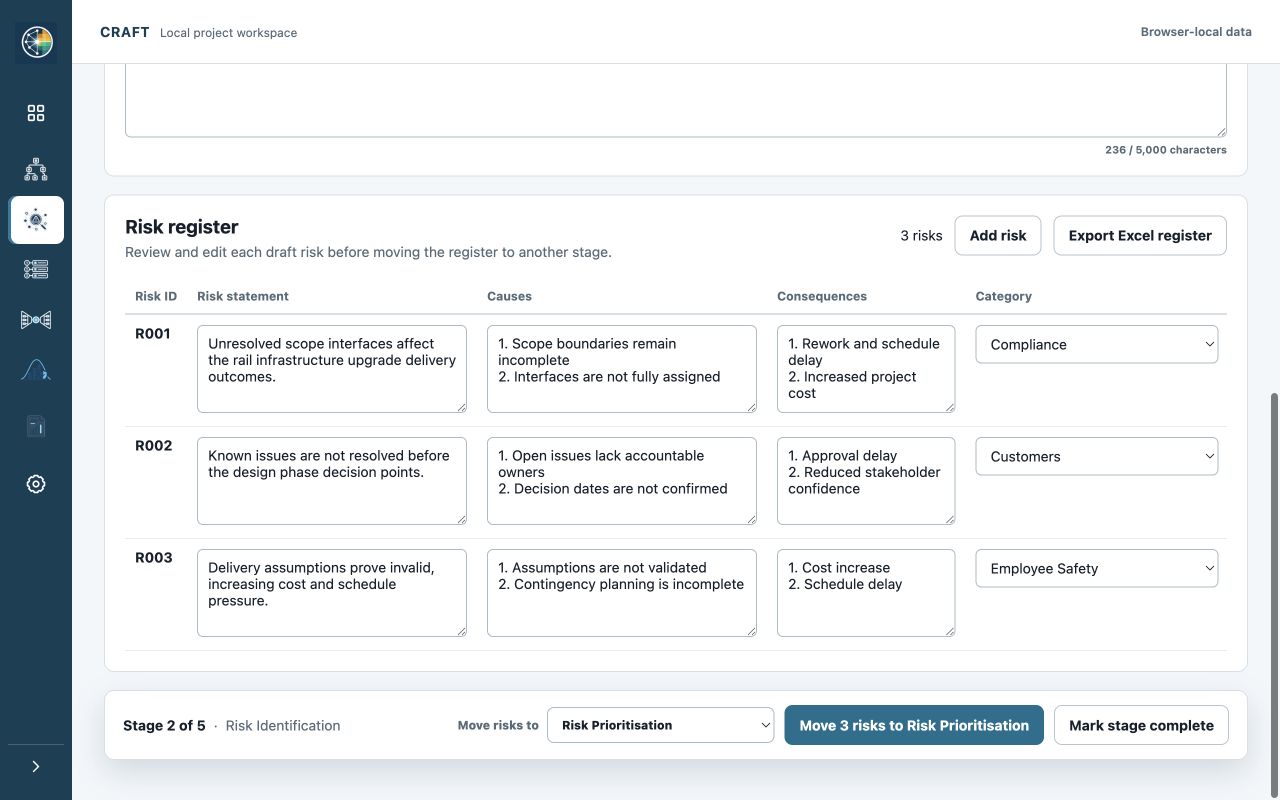
Task: Click Mark stage complete button
Action: coord(1141,725)
